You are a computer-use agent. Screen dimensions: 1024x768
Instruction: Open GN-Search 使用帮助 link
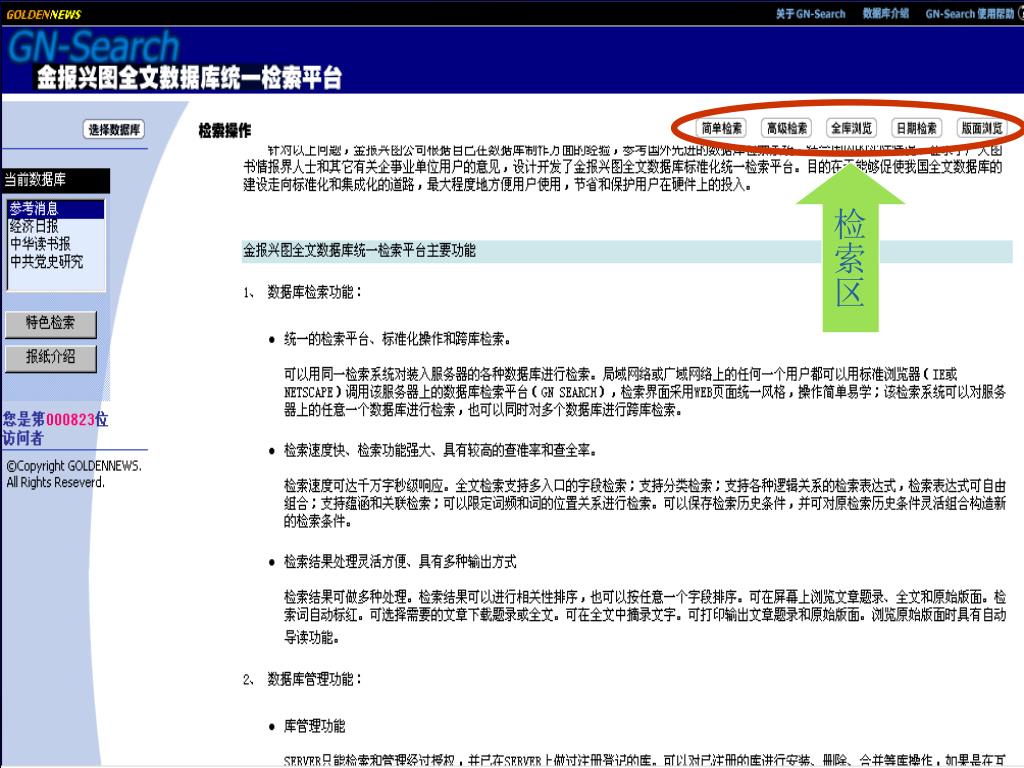(x=970, y=14)
